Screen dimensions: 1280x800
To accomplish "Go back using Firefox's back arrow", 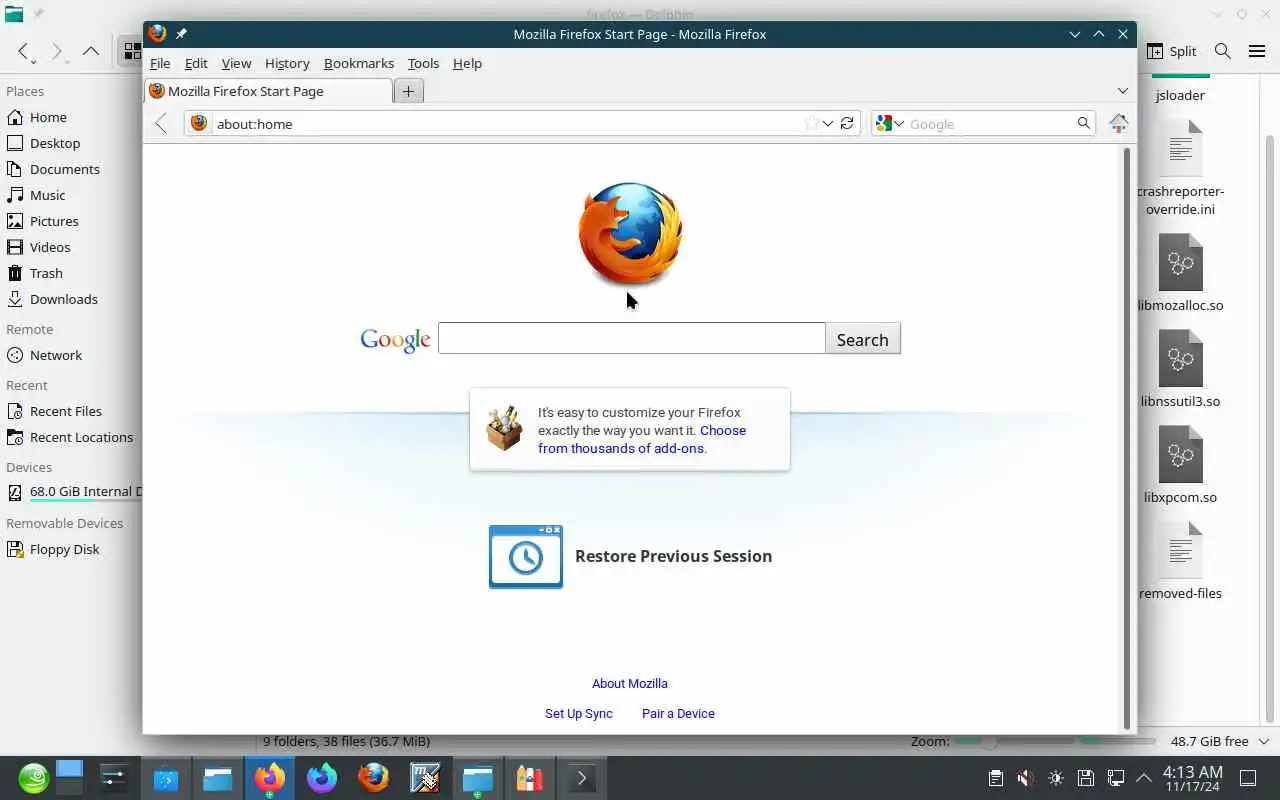I will tap(161, 123).
